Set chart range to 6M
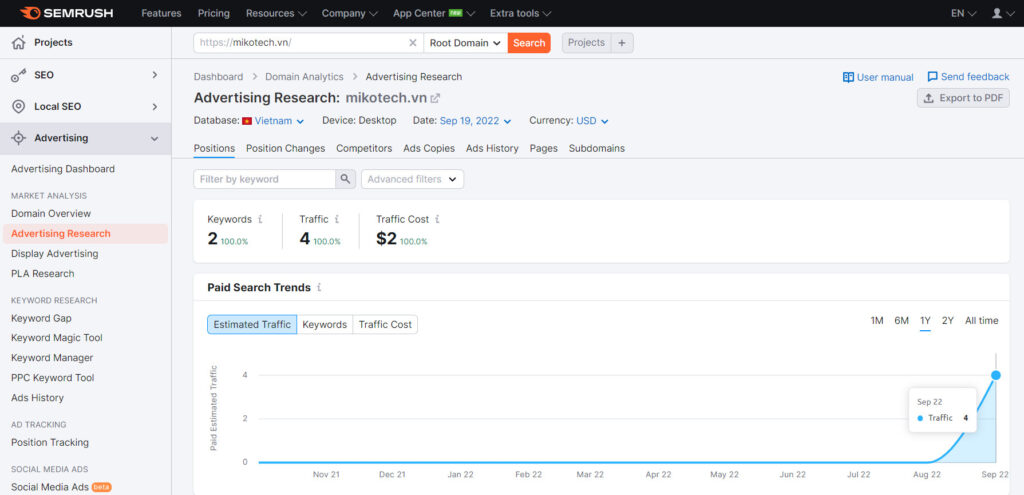Viewport: 1024px width, 495px height. (901, 321)
